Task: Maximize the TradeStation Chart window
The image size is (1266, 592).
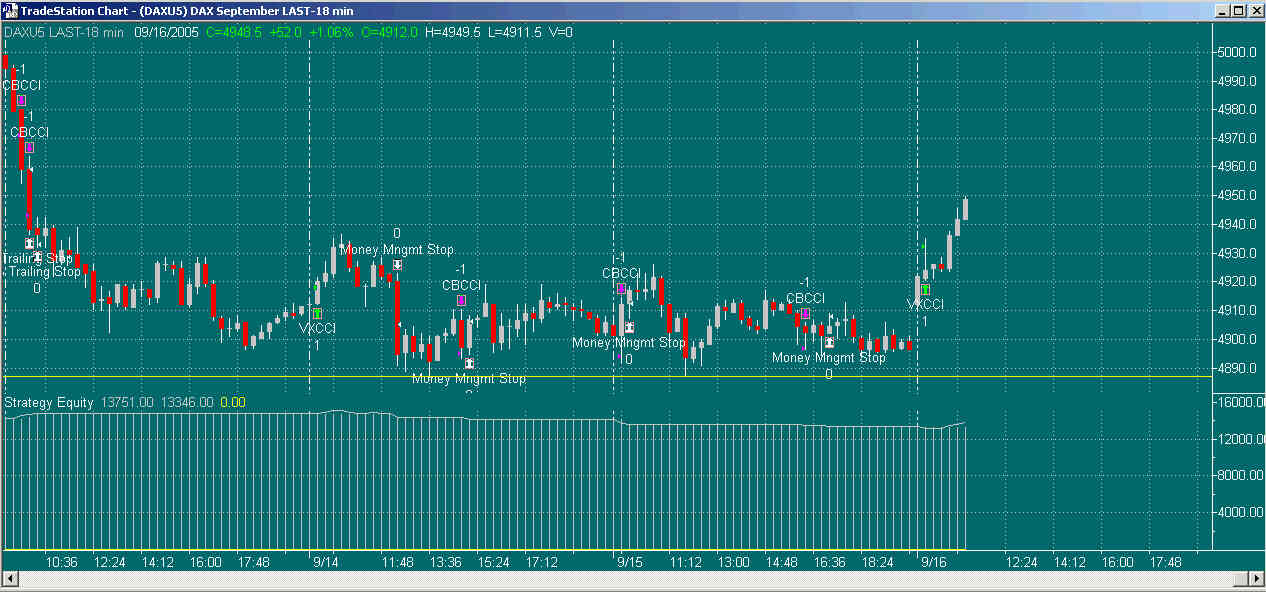Action: pyautogui.click(x=1239, y=11)
